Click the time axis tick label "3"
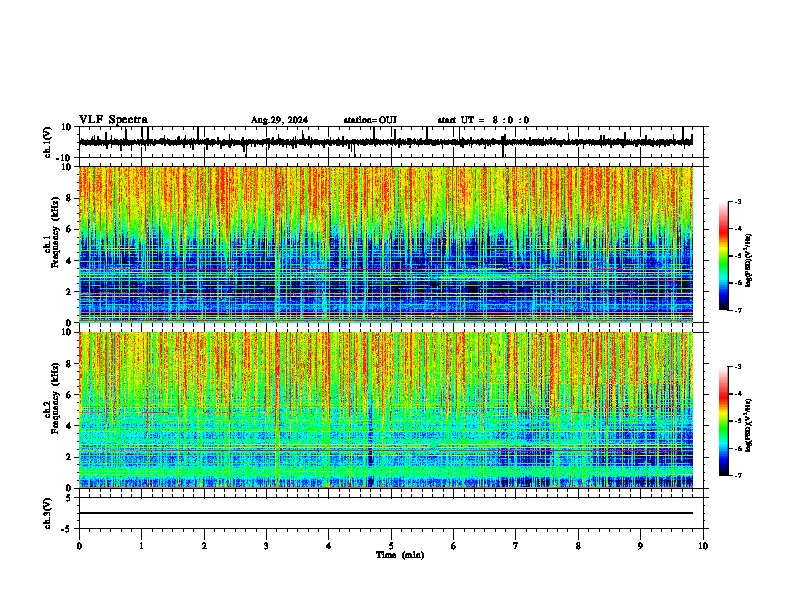The height and width of the screenshot is (612, 792). coord(266,546)
